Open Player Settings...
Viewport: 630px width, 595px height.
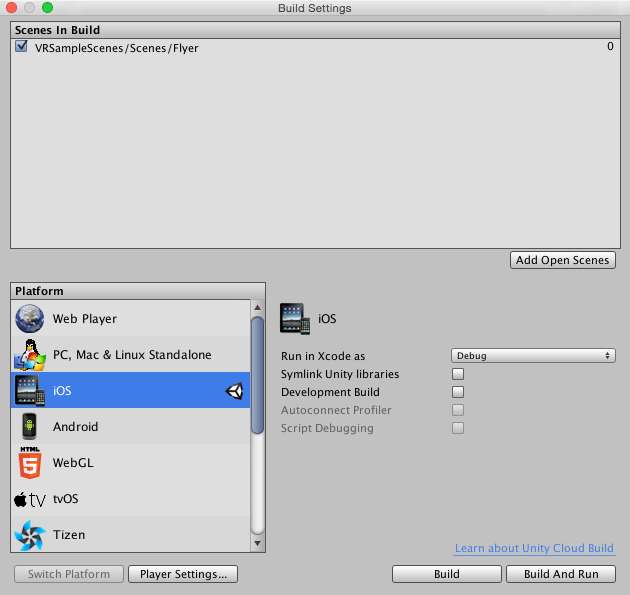pos(183,574)
